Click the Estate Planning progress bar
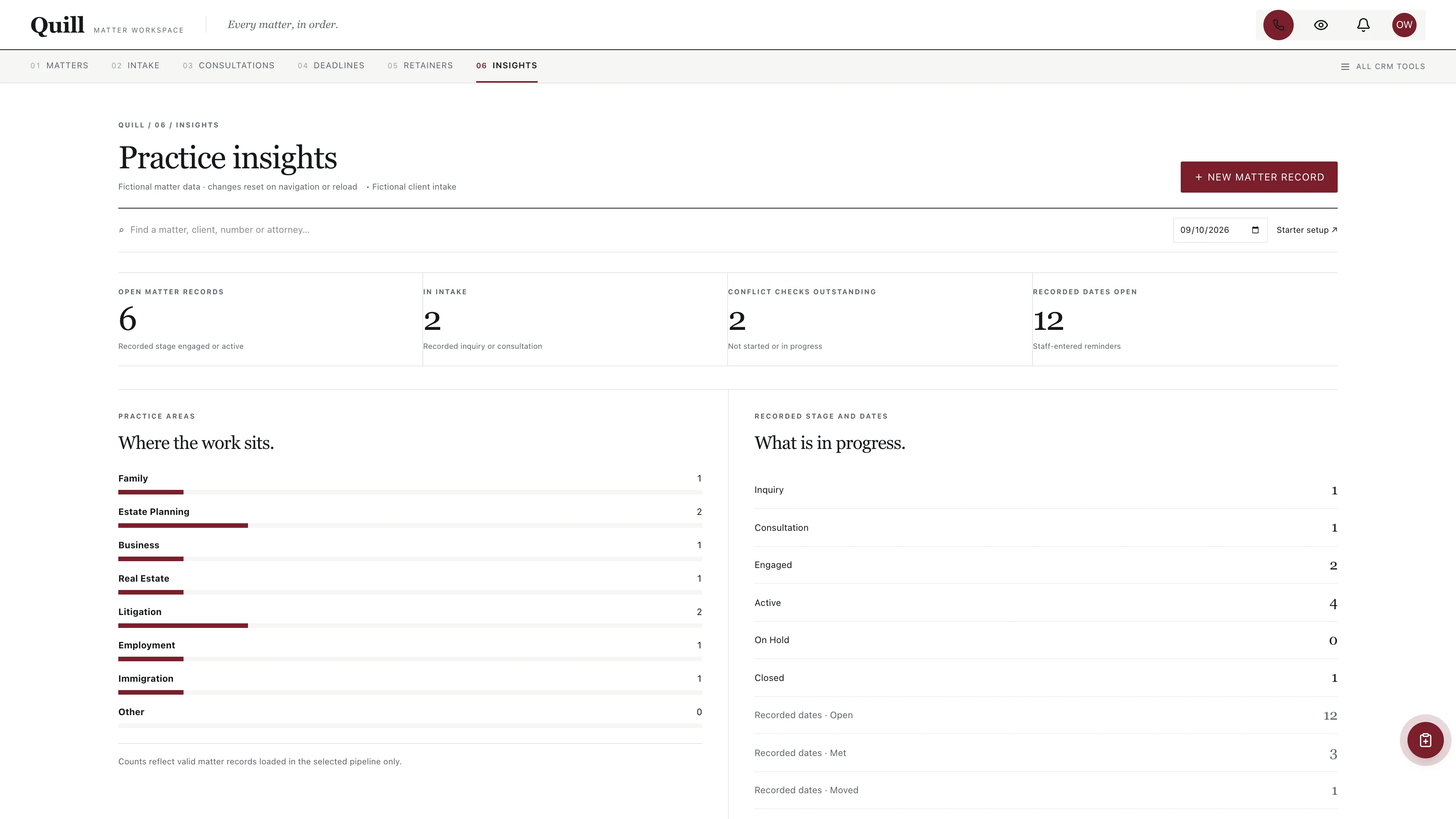The height and width of the screenshot is (819, 1456). click(x=410, y=526)
